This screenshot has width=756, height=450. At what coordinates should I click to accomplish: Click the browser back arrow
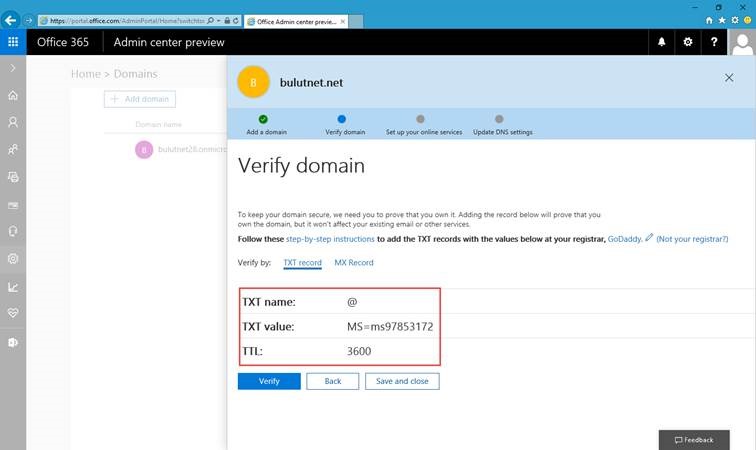coord(10,20)
